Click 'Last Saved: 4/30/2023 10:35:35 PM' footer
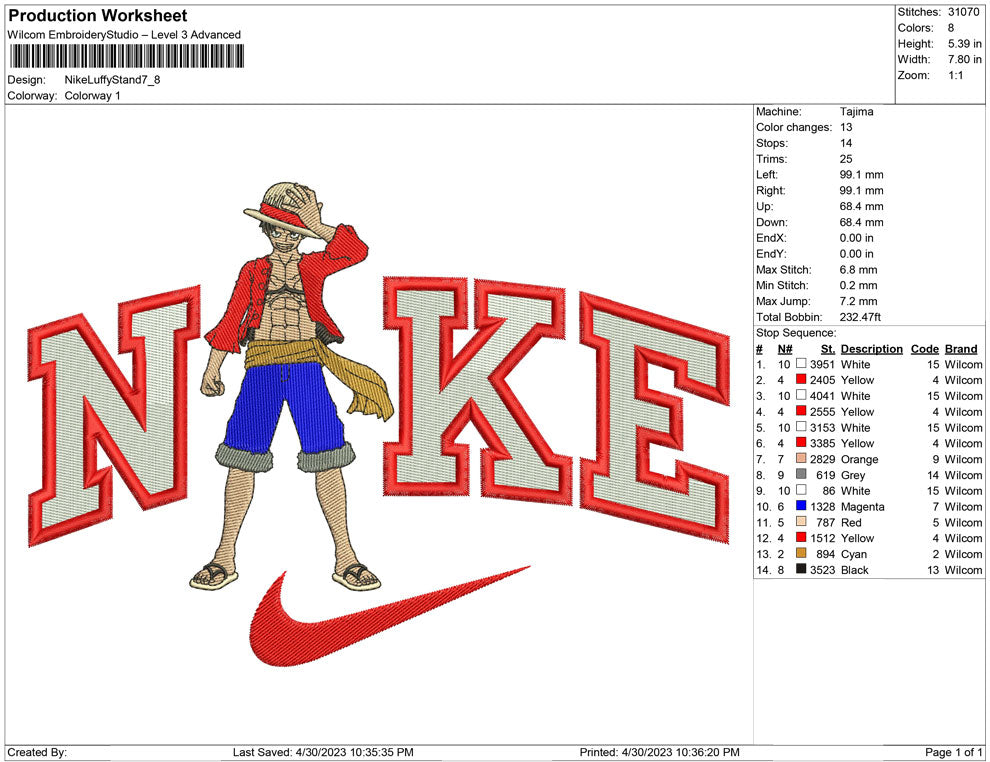 323,752
